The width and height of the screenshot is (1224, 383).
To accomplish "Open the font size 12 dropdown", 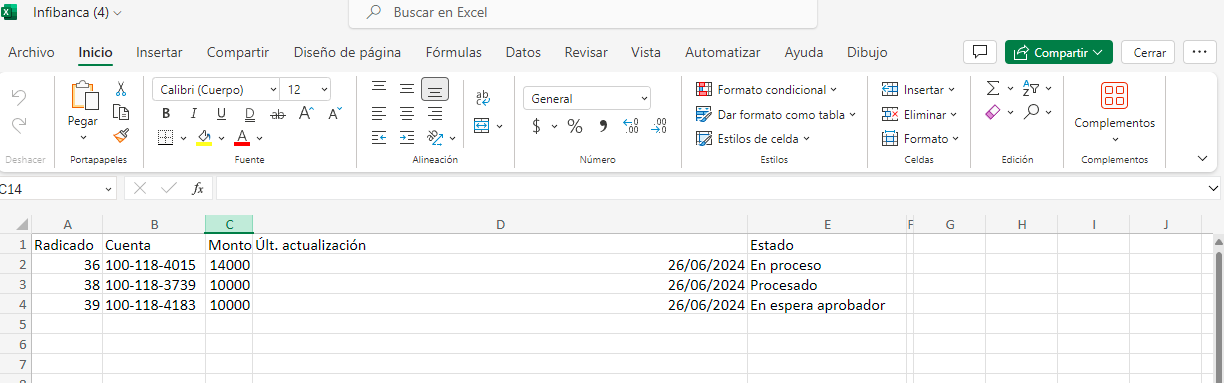I will 323,89.
